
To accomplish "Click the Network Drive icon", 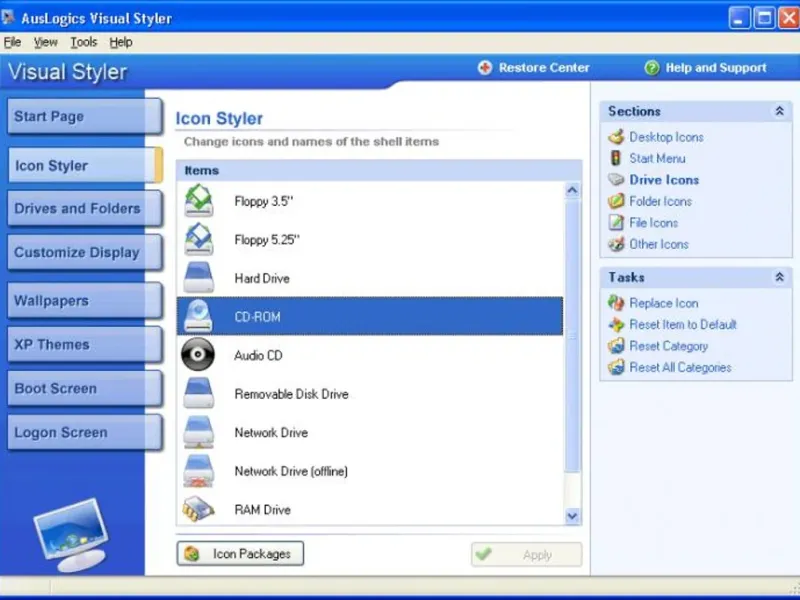I will tap(198, 432).
